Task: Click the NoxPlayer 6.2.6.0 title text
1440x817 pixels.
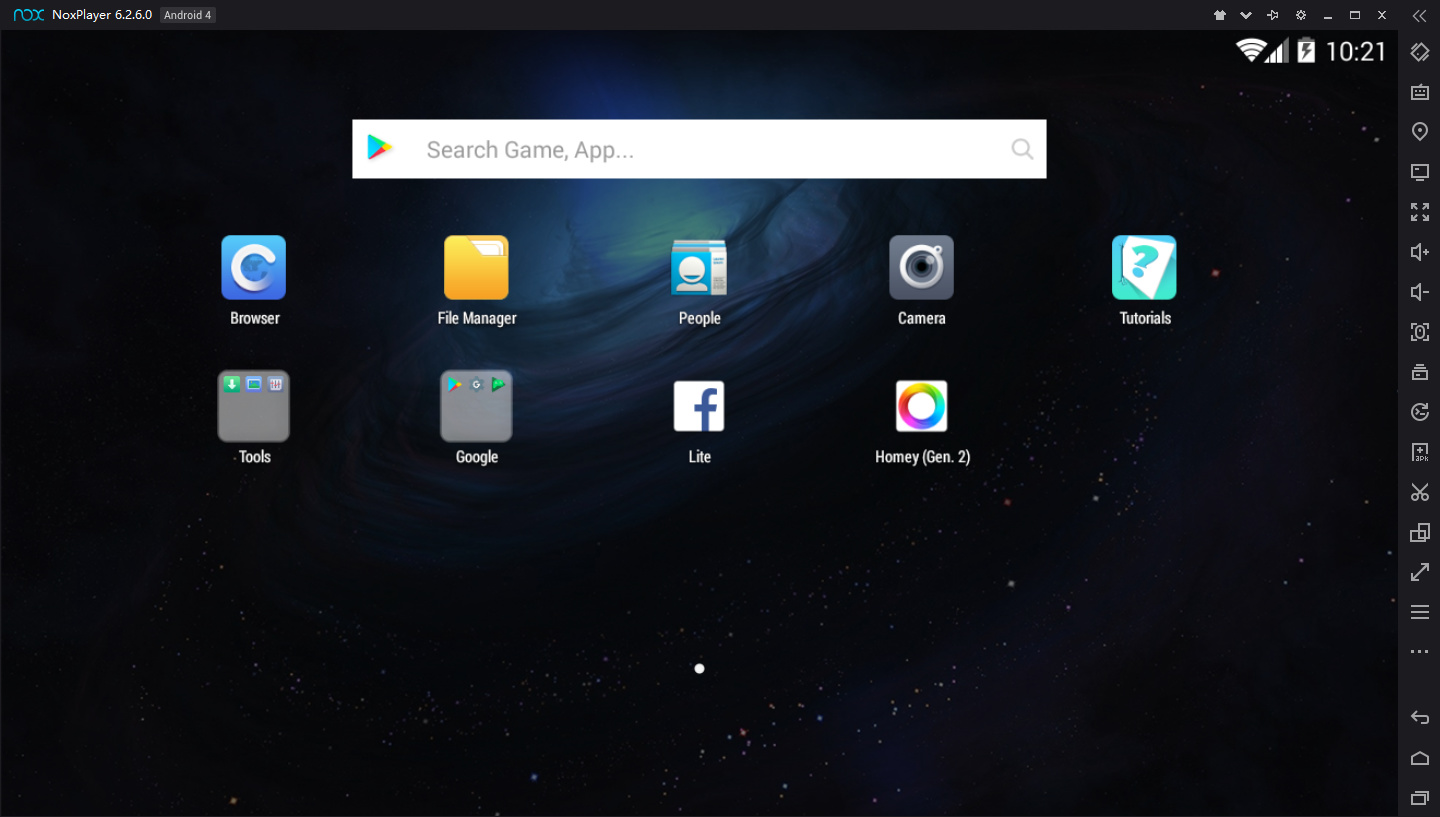Action: [x=102, y=15]
